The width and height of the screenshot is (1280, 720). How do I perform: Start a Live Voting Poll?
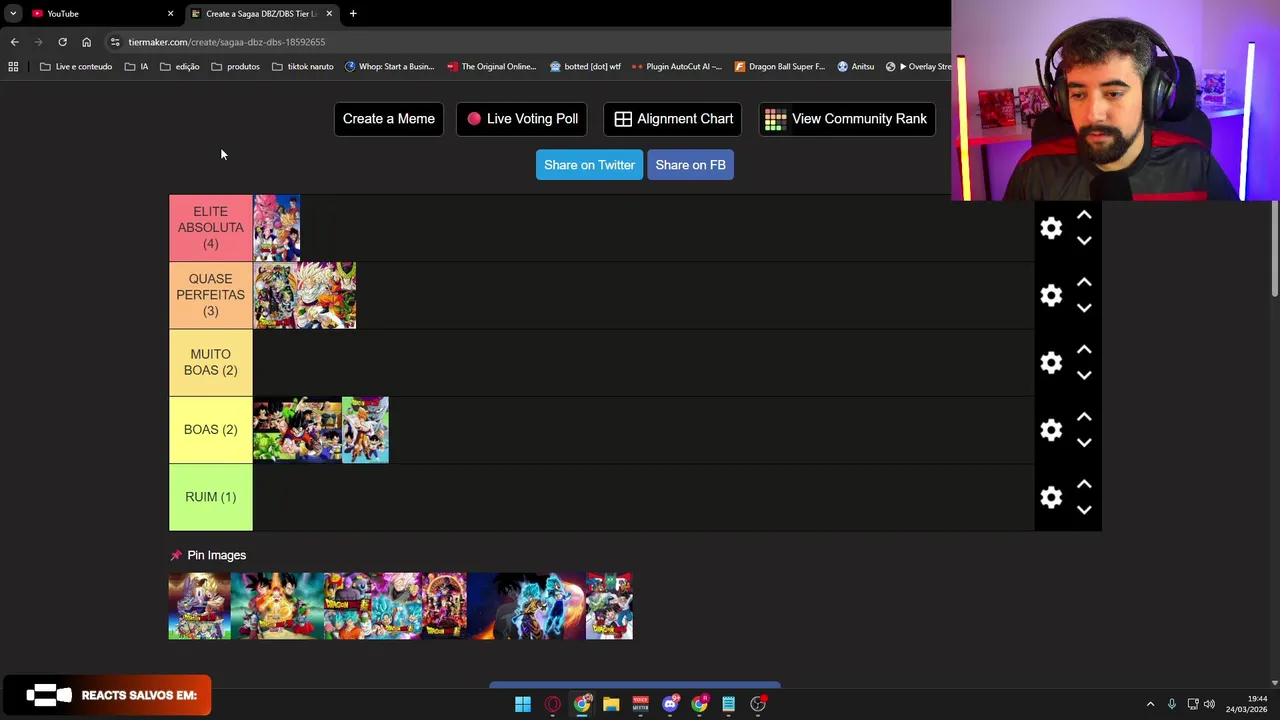click(522, 119)
